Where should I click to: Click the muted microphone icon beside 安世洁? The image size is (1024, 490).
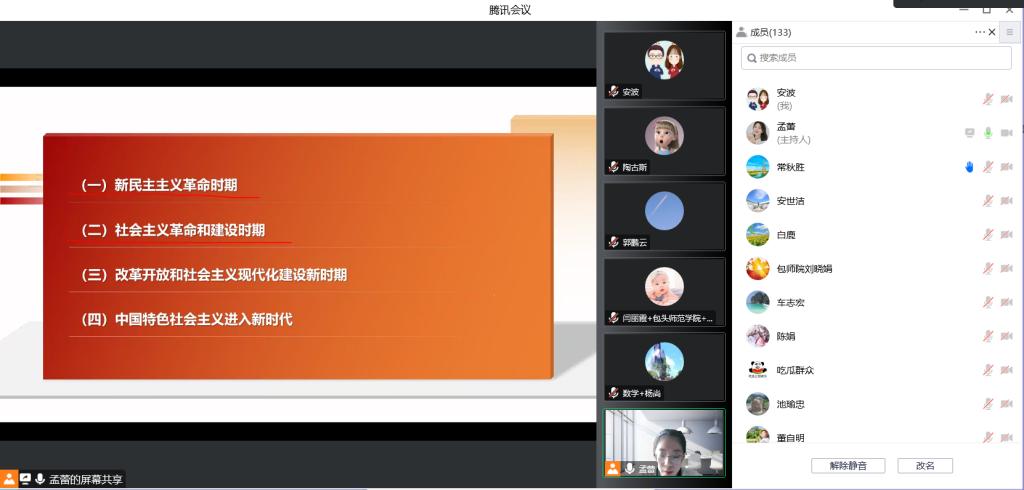[988, 201]
